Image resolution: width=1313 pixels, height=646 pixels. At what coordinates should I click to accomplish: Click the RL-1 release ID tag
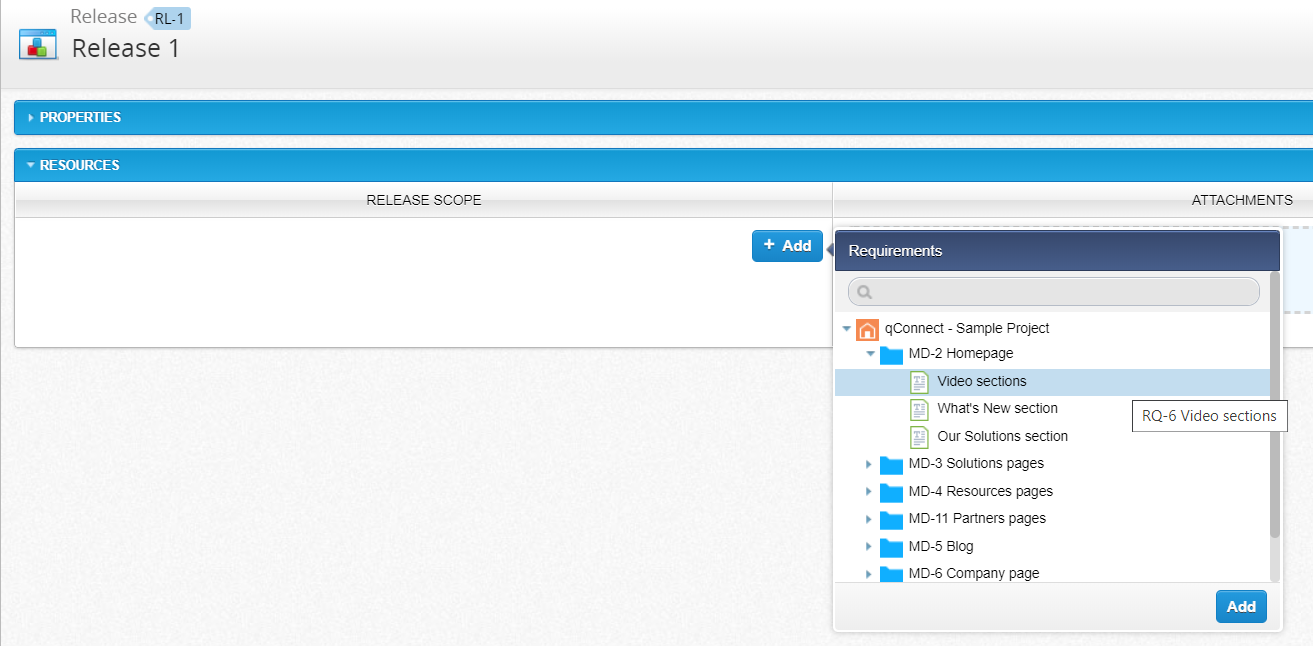point(170,18)
